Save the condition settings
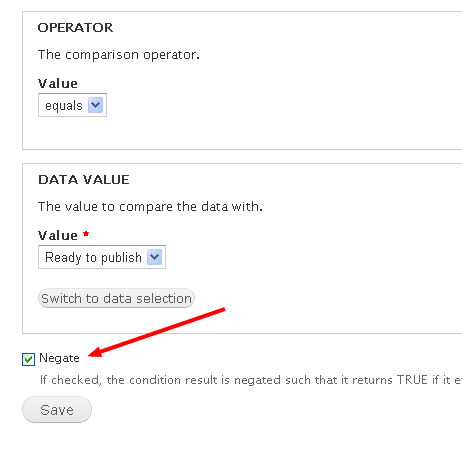 pos(57,410)
